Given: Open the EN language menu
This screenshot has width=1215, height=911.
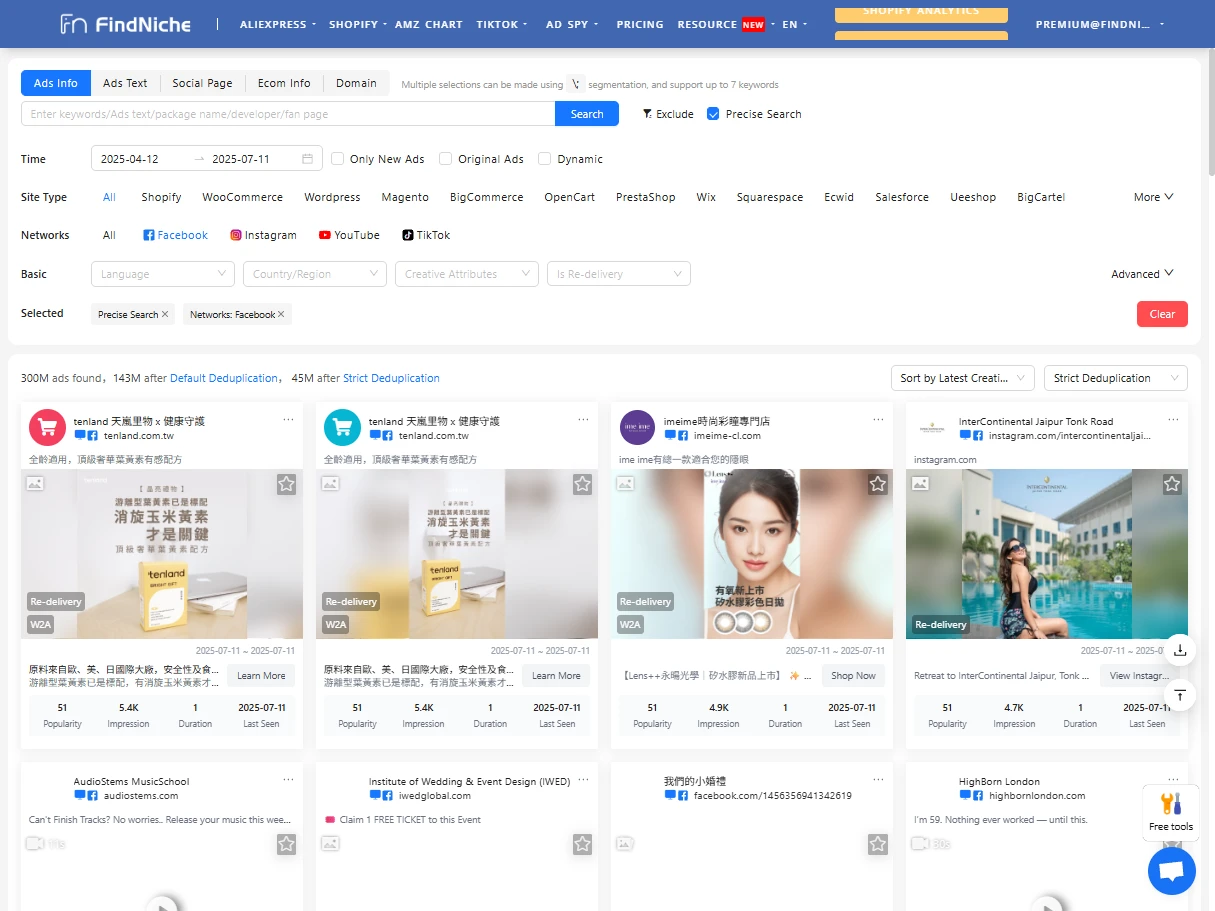Looking at the screenshot, I should (x=795, y=24).
